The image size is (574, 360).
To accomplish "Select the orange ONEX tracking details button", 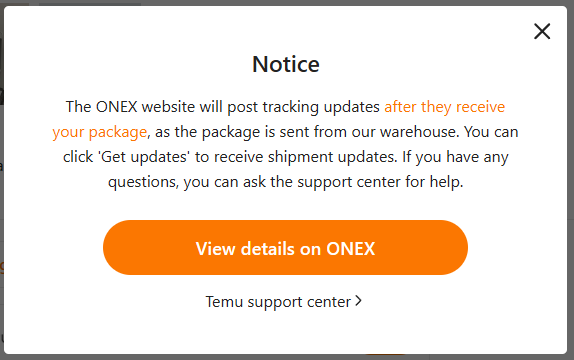I will pyautogui.click(x=285, y=248).
